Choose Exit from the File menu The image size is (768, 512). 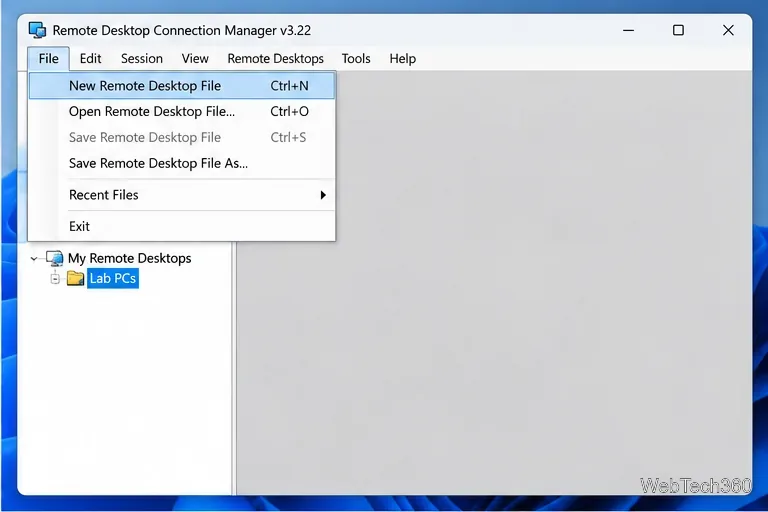click(x=182, y=226)
